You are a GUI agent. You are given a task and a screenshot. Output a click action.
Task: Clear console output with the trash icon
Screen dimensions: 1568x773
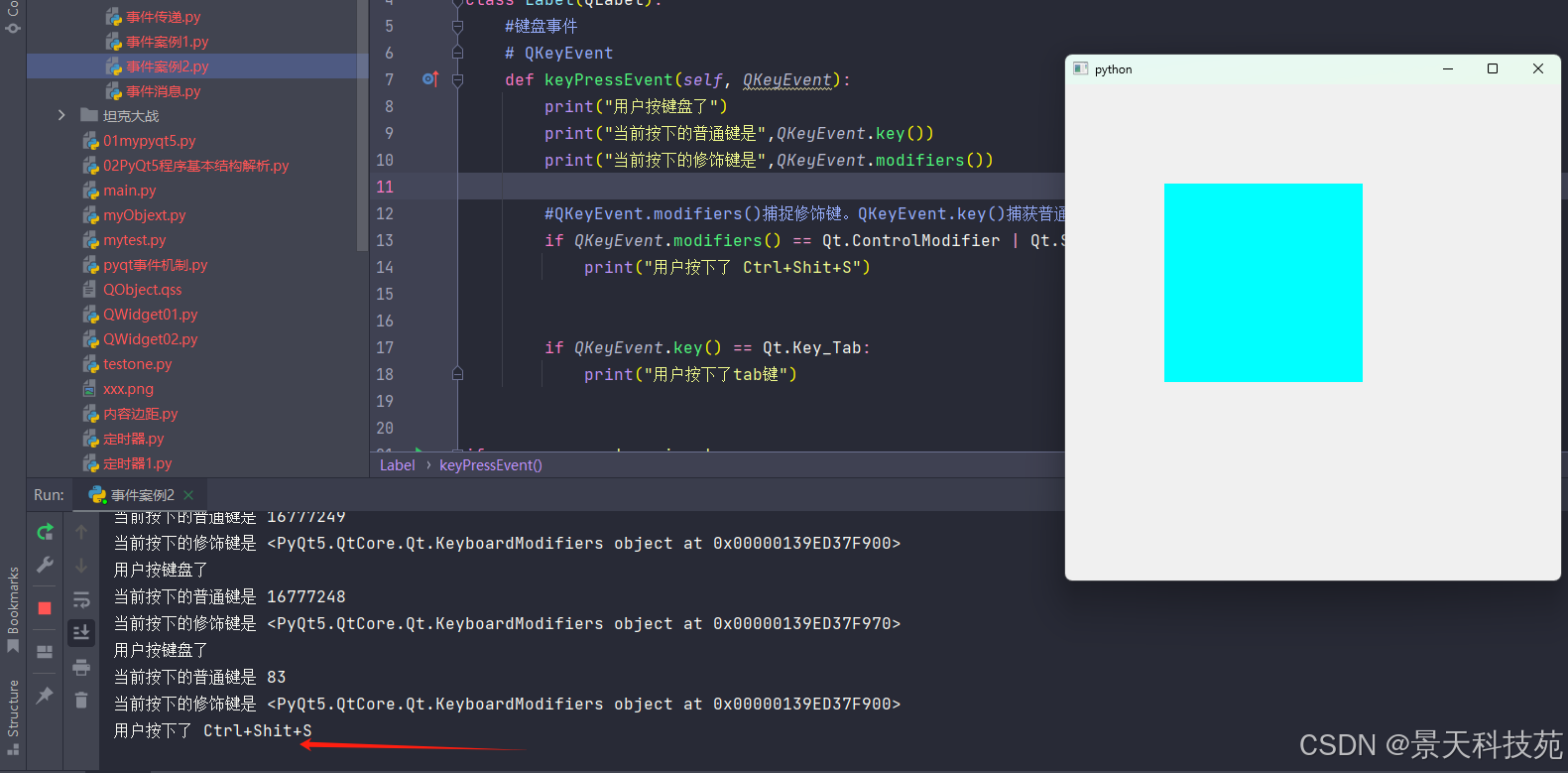pos(81,701)
